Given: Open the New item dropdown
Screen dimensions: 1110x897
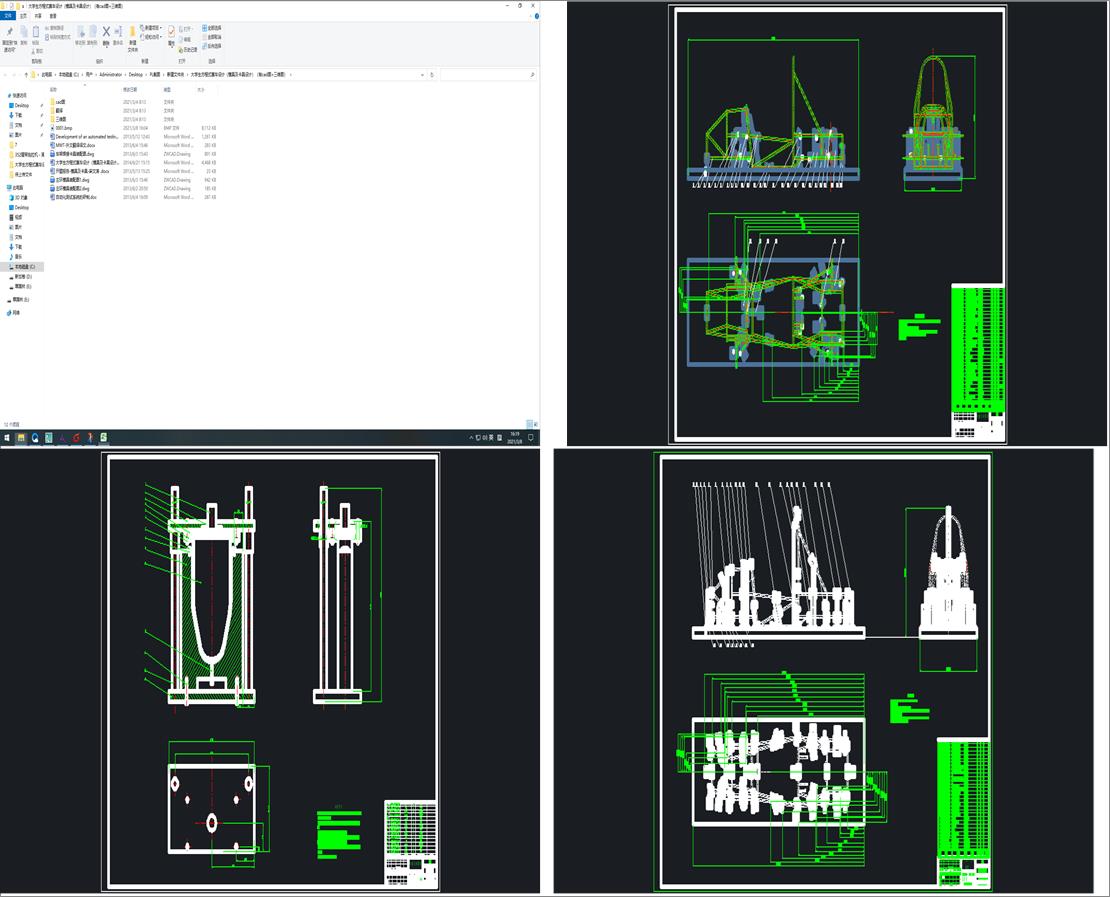Looking at the screenshot, I should [151, 28].
